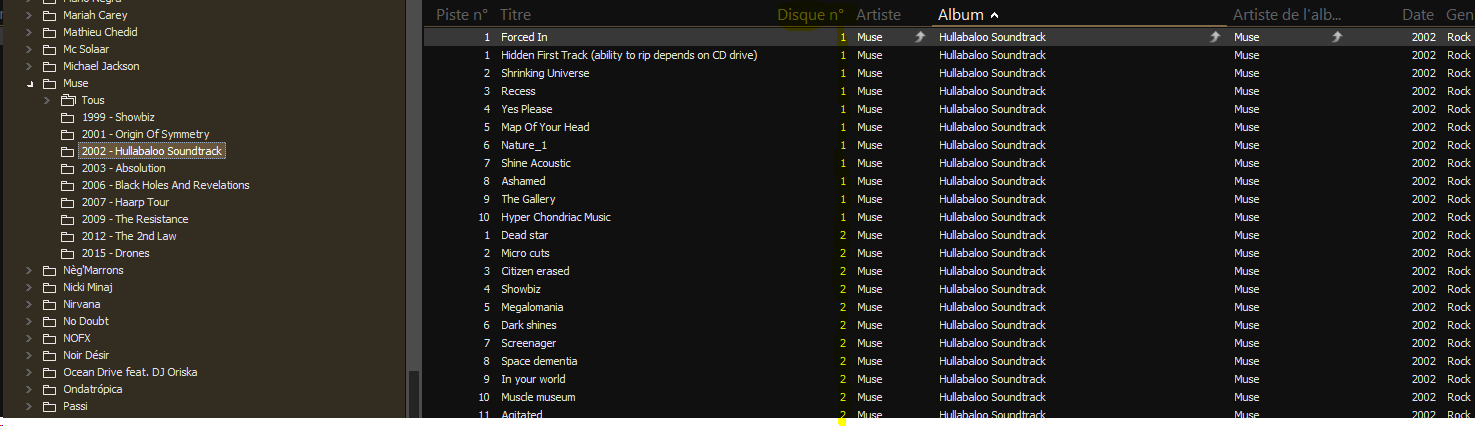Select the track Dead star
This screenshot has height=426, width=1475.
click(524, 235)
